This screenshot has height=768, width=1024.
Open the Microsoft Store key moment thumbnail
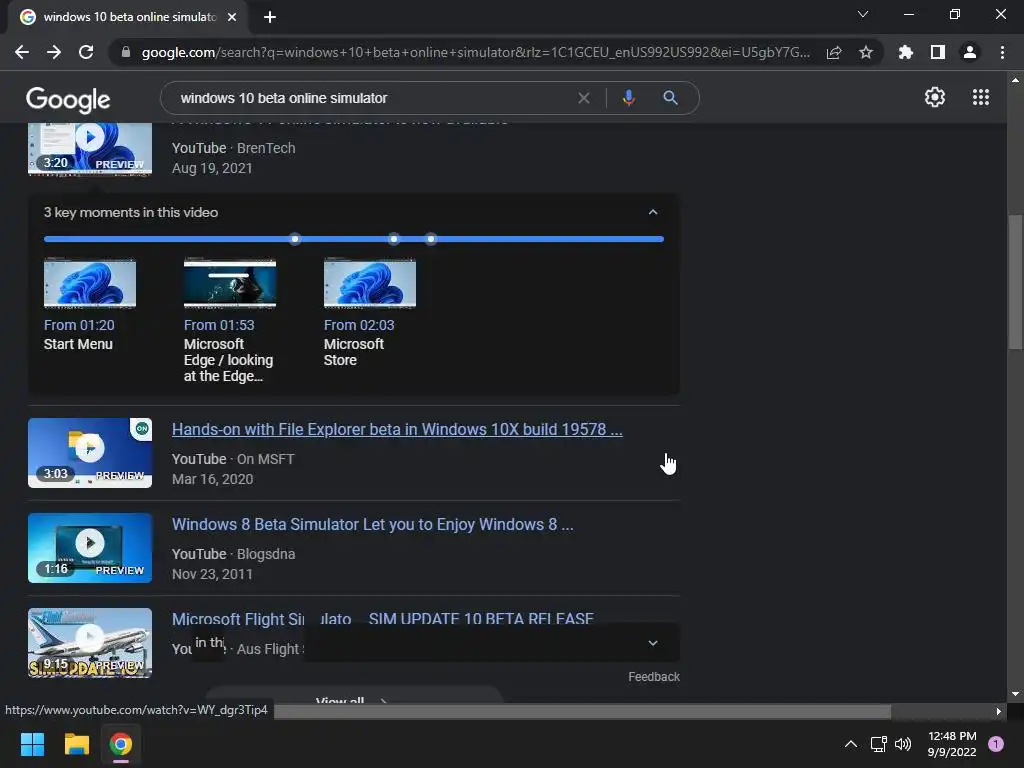point(370,283)
